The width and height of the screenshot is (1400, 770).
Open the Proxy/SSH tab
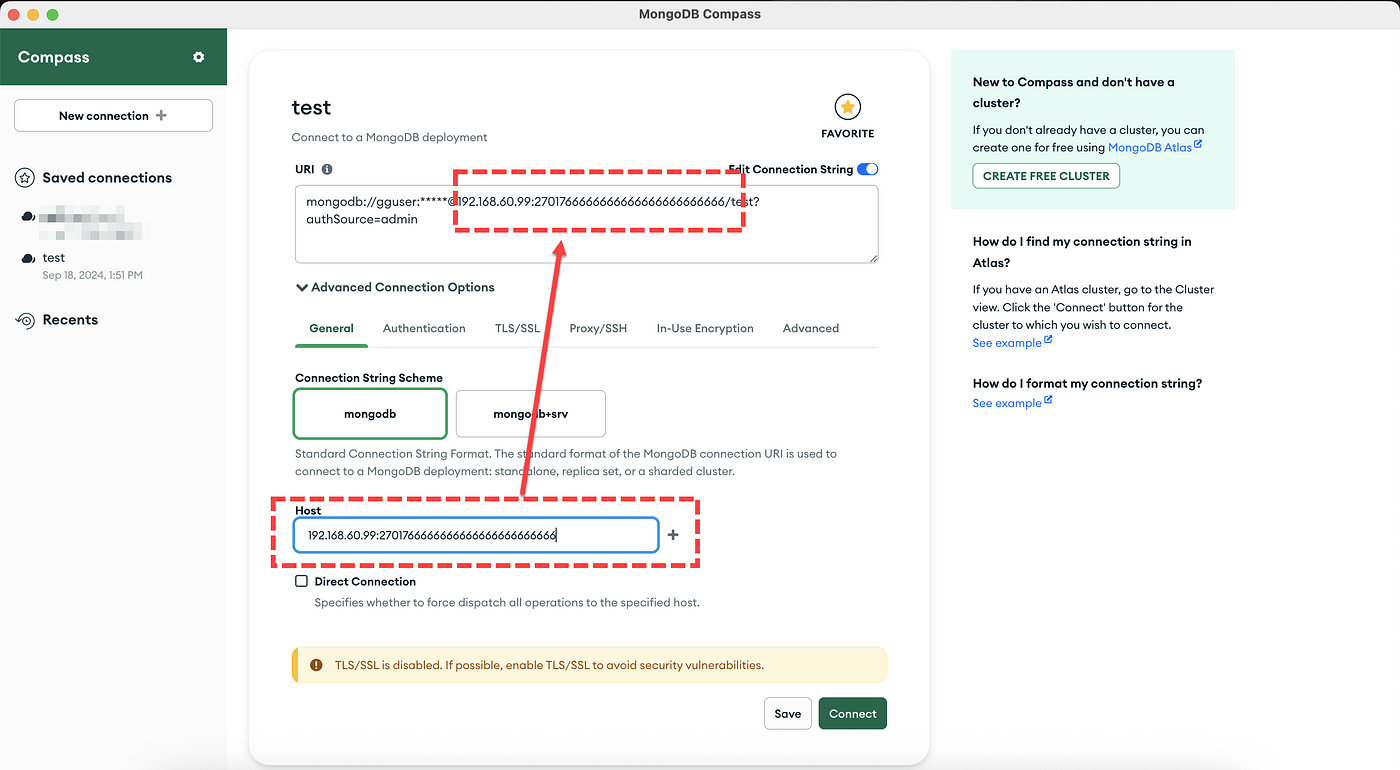tap(598, 328)
